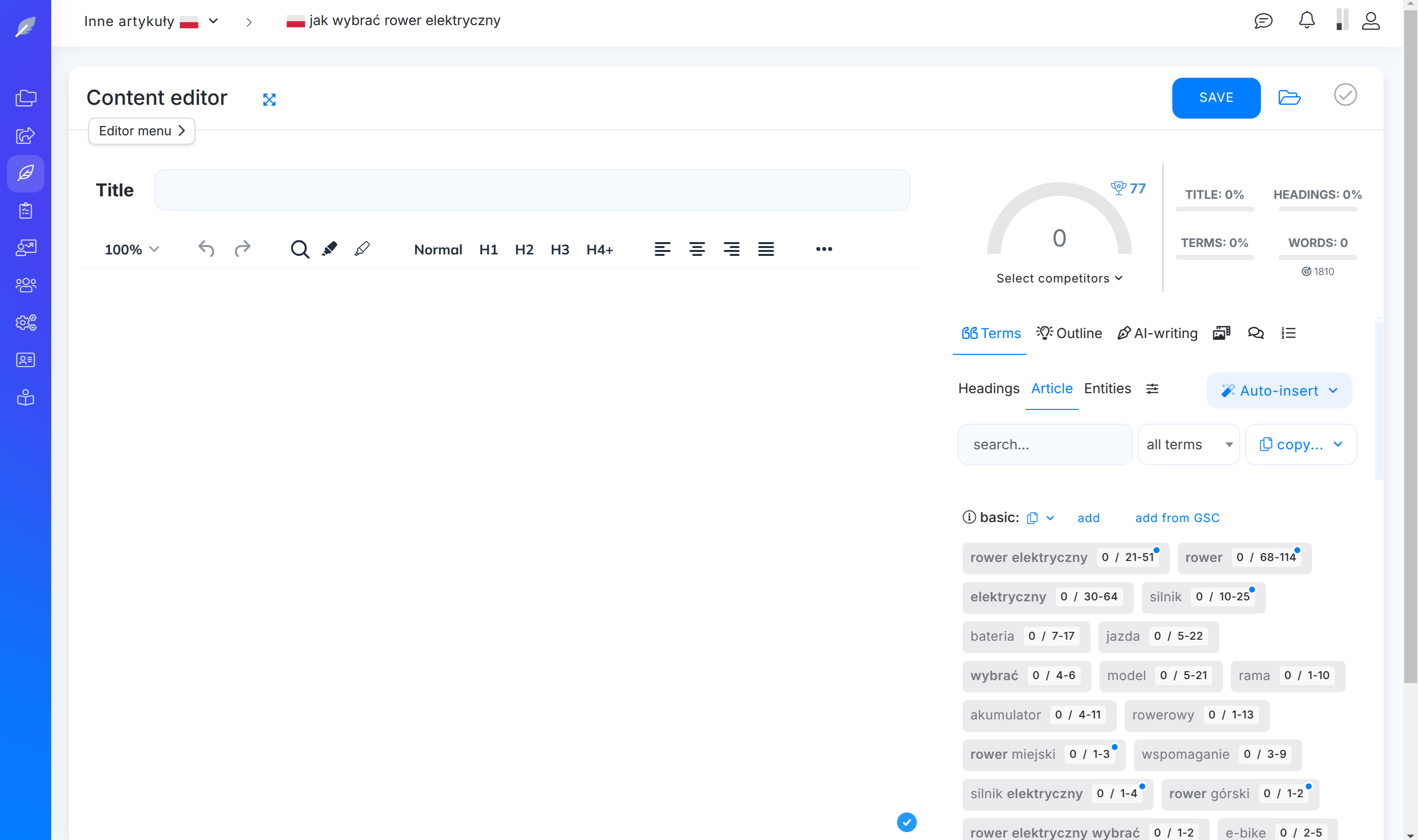Click add from GSC link
The image size is (1418, 840).
tap(1177, 518)
